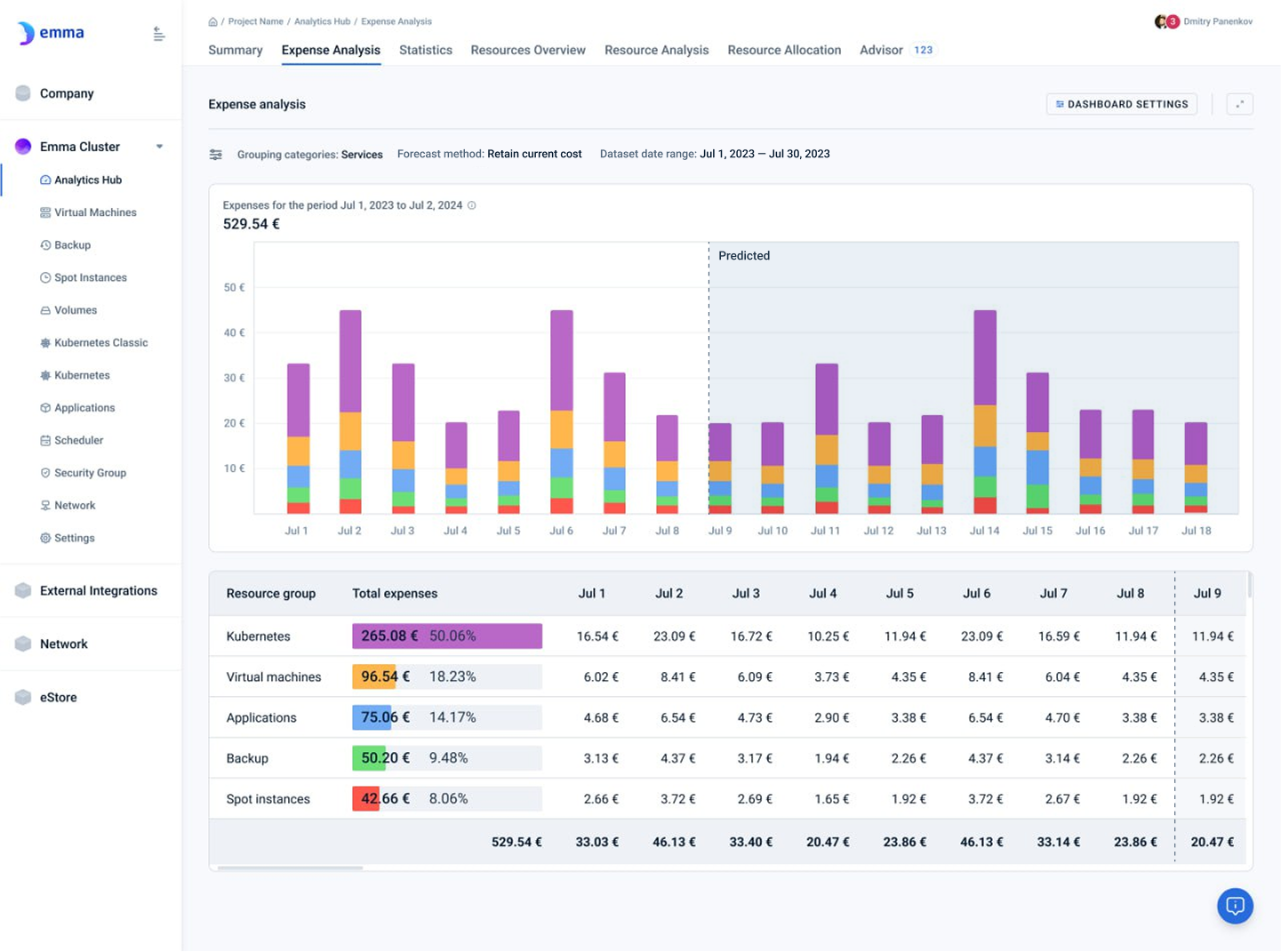Viewport: 1281px width, 952px height.
Task: Click the home breadcrumb icon
Action: pyautogui.click(x=212, y=21)
